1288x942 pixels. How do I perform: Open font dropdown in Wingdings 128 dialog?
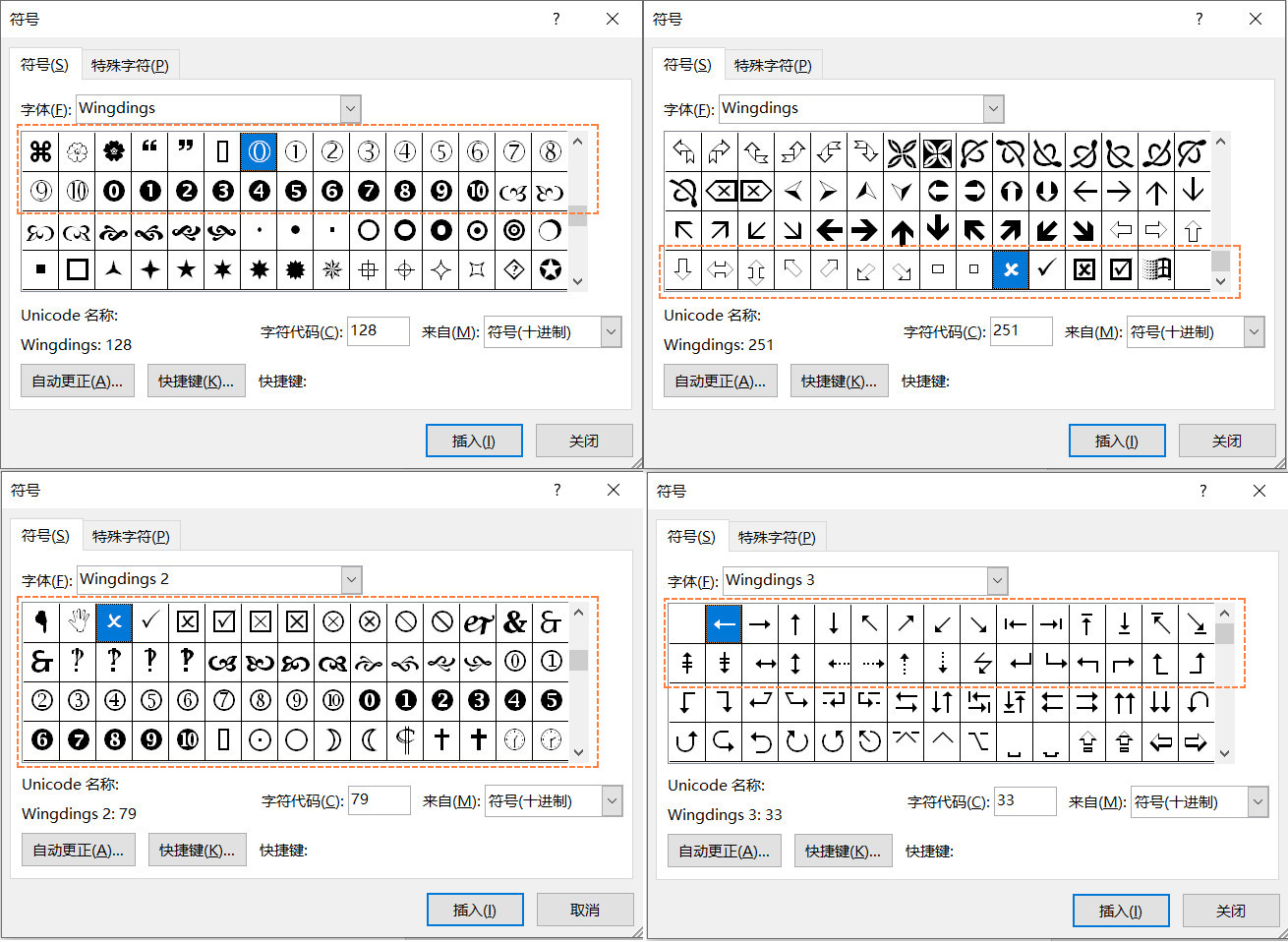pos(351,109)
